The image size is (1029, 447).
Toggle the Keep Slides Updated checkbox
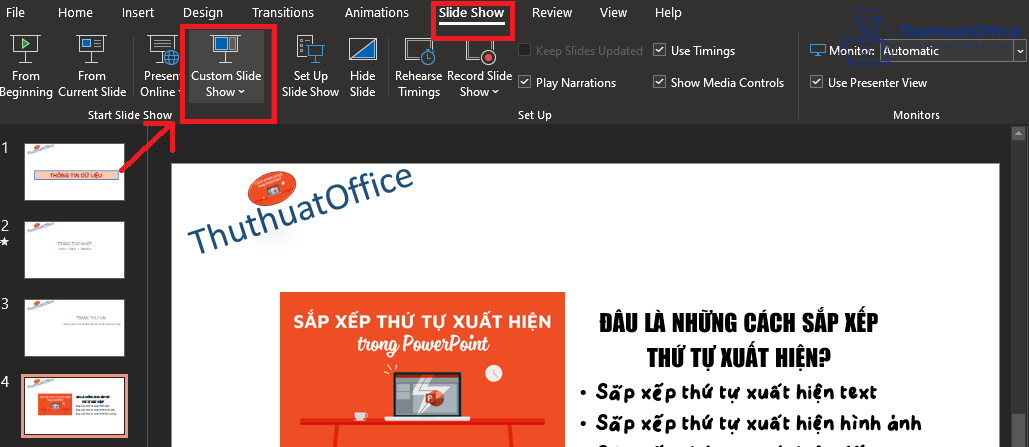click(524, 51)
